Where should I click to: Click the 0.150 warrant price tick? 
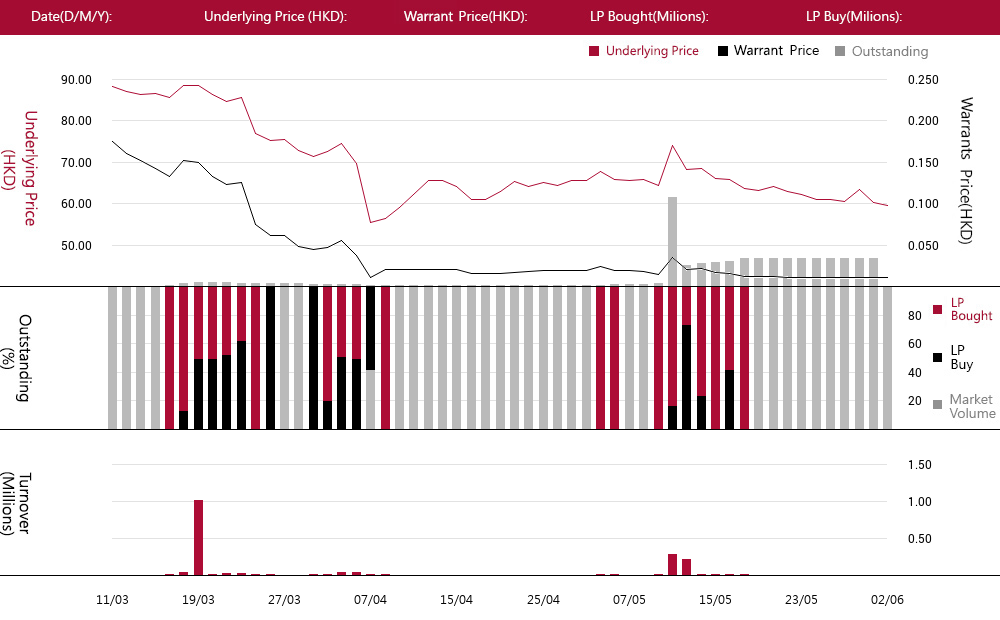[923, 163]
